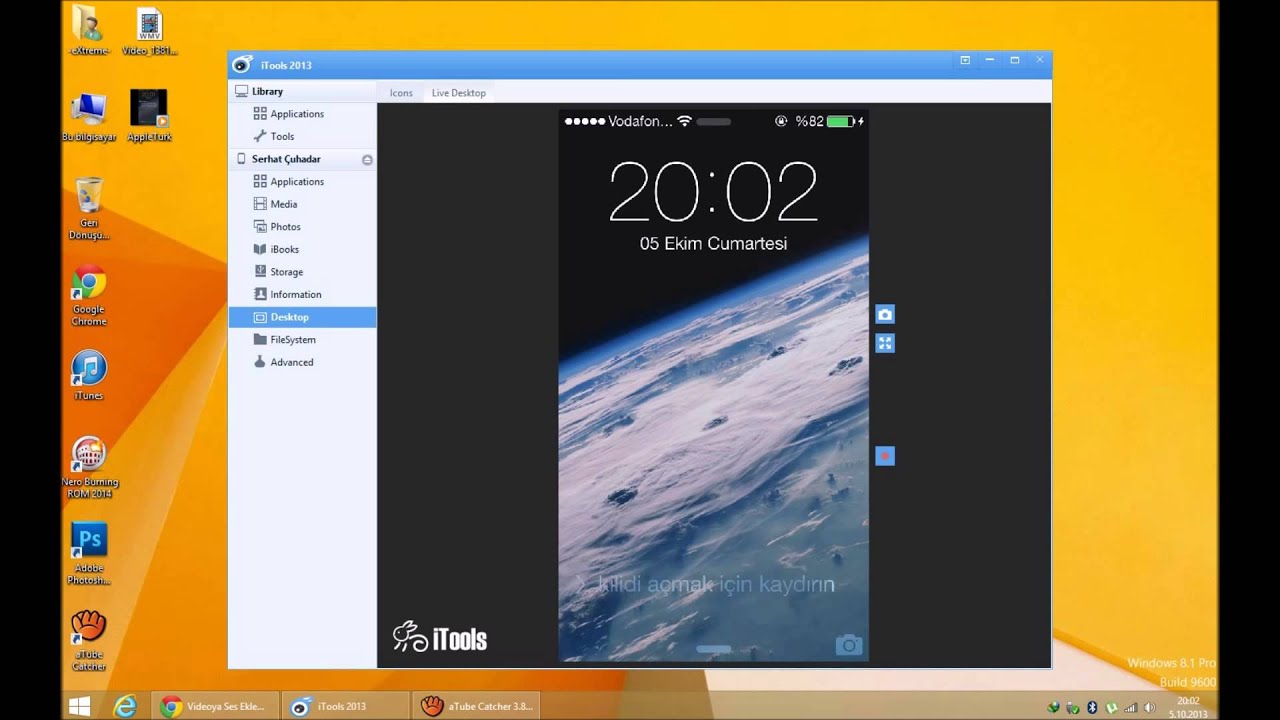Select Desktop in the sidebar
Viewport: 1280px width, 720px height.
click(302, 317)
